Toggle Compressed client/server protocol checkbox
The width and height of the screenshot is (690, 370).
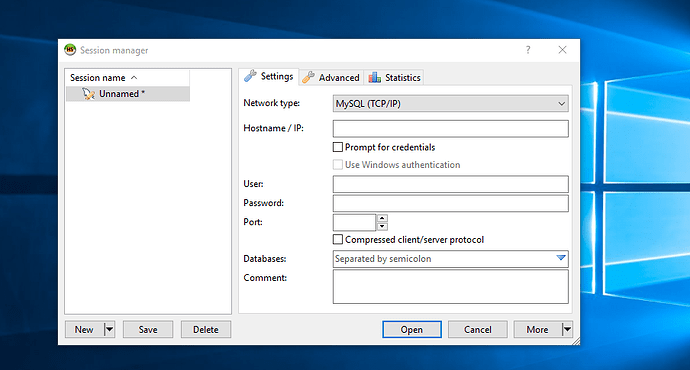[x=338, y=239]
